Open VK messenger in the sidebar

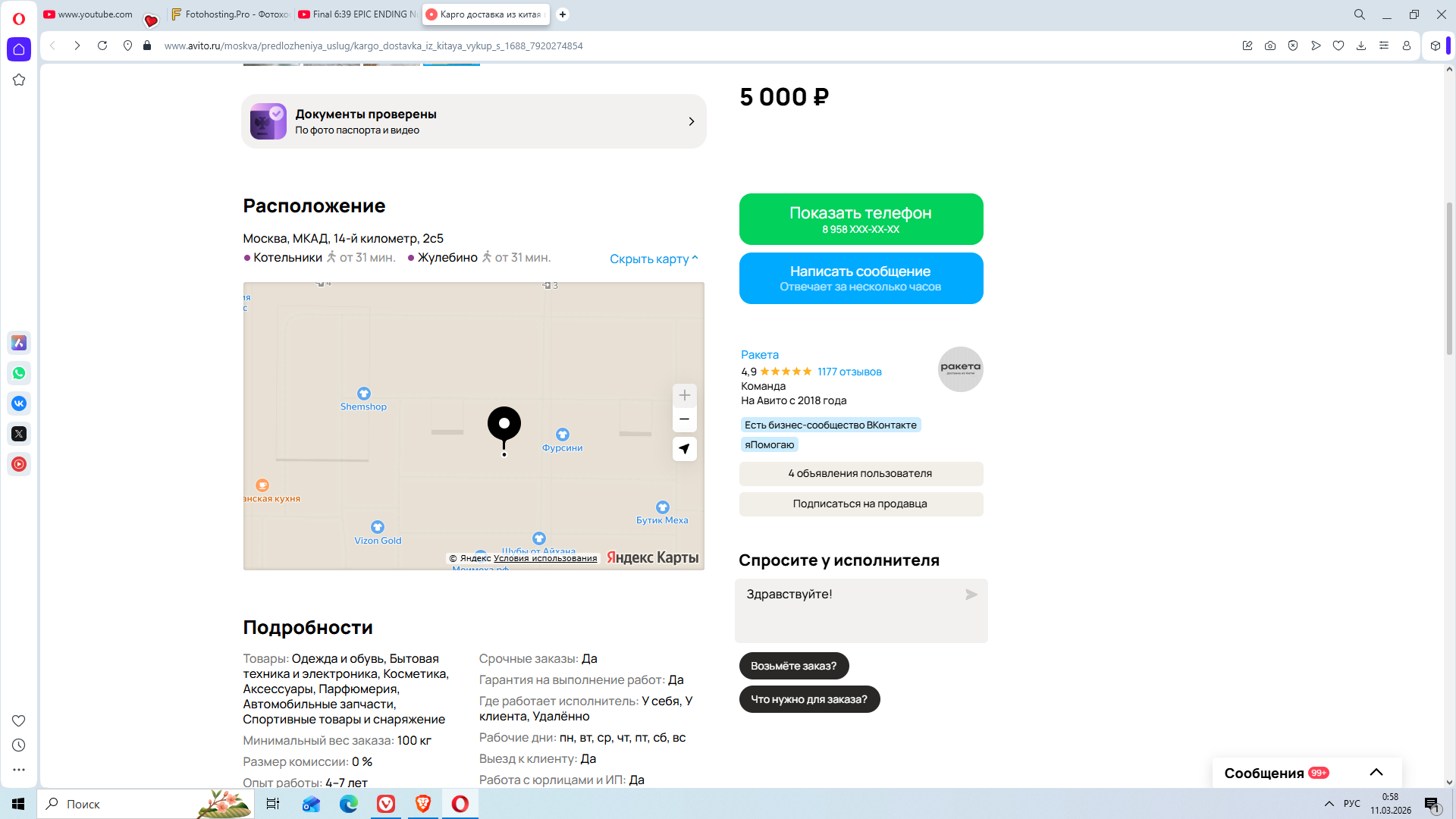coord(19,403)
